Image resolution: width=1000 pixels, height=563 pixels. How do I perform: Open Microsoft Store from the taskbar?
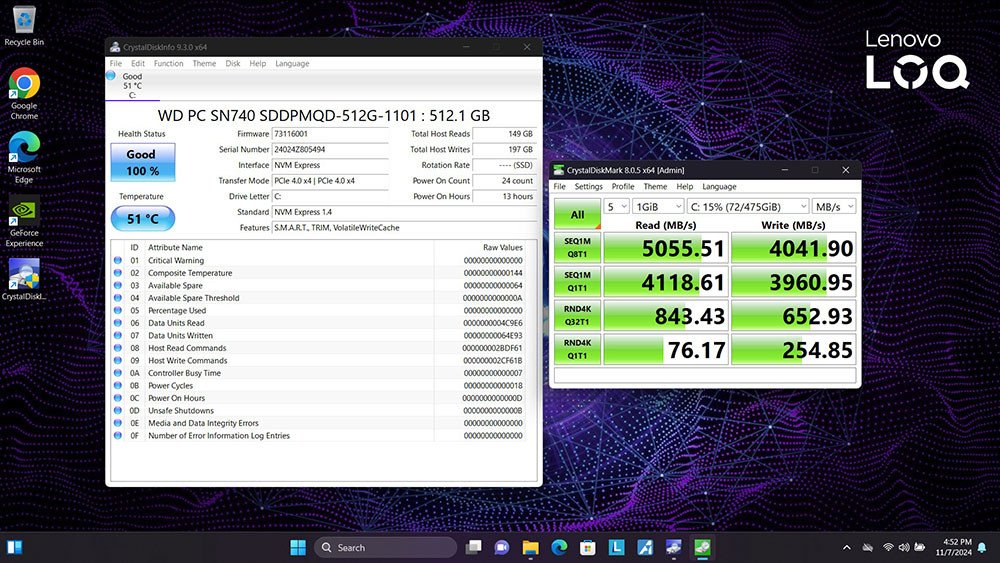(588, 547)
